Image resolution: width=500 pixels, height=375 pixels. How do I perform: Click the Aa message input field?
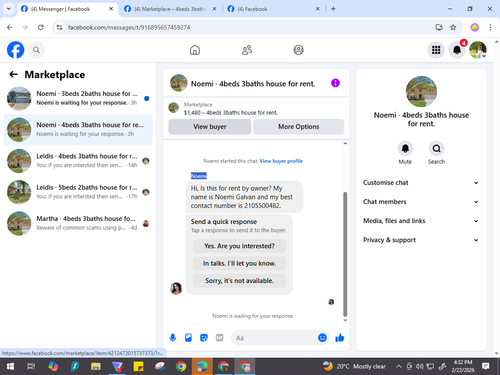click(274, 338)
